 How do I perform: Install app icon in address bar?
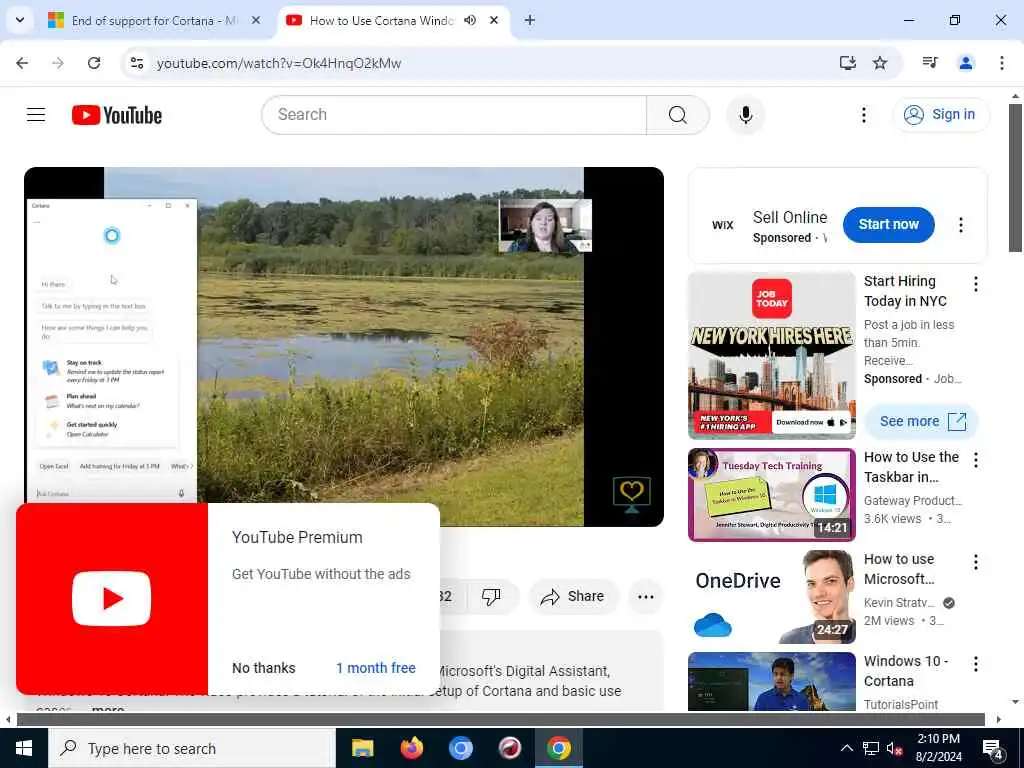[847, 63]
